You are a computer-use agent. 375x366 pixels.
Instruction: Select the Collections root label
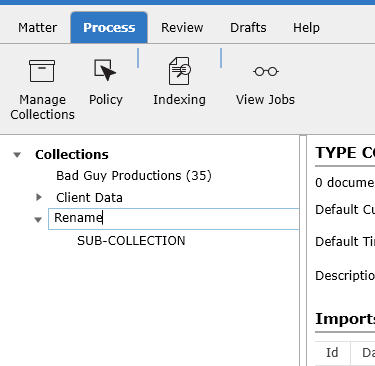pos(72,155)
